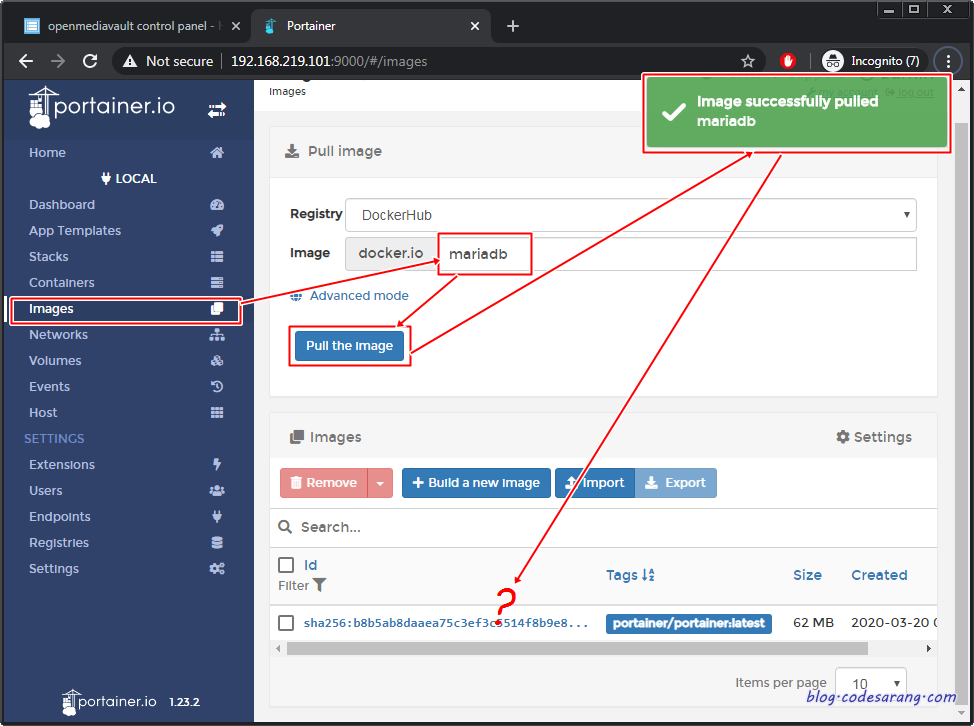Click the Containers server icon
Screen dimensions: 974x726
tap(217, 283)
